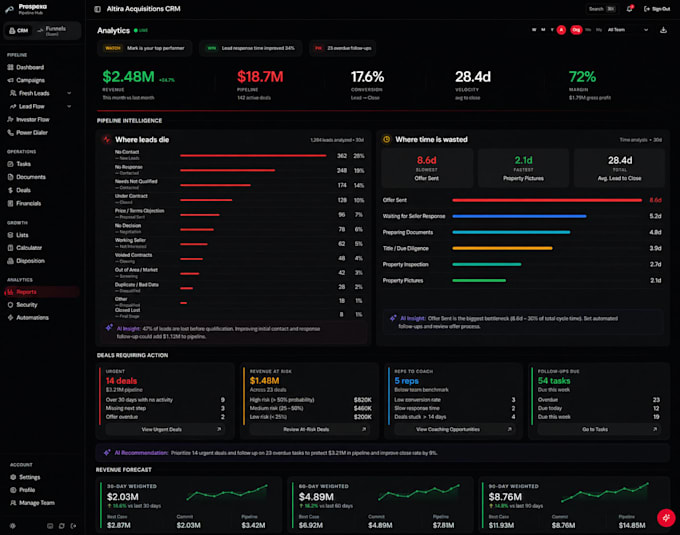Select the Y time range toggle

552,30
